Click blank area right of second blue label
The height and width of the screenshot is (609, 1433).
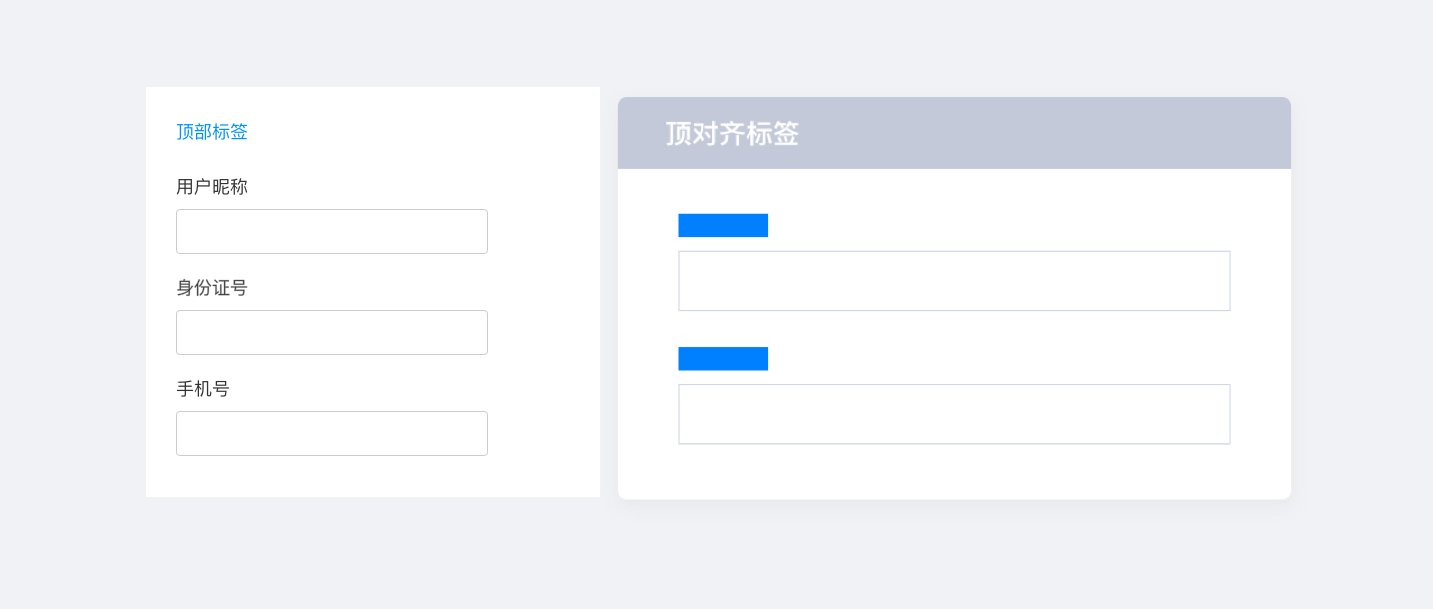point(1000,359)
